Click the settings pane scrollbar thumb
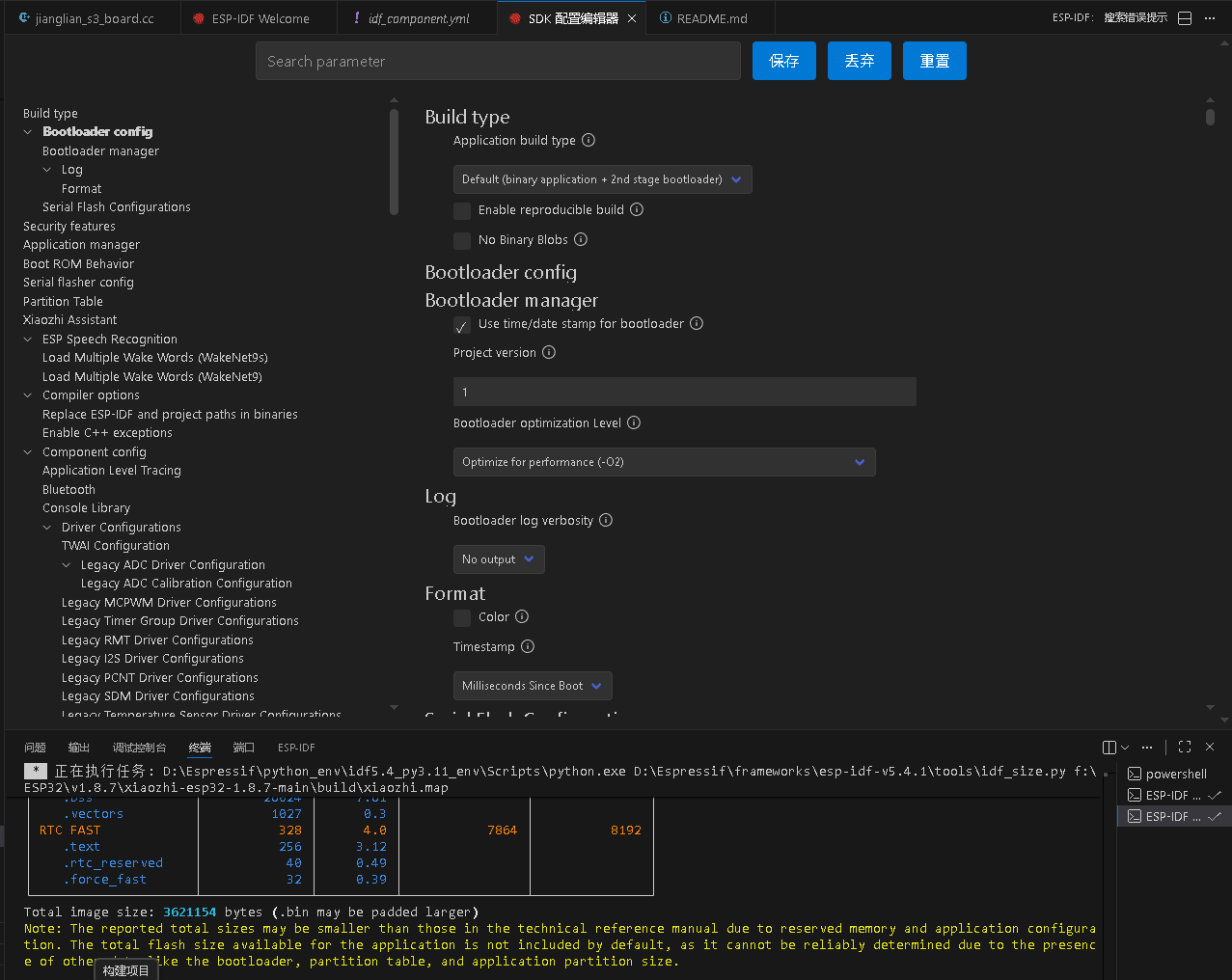Screen dimensions: 1232x980 (1210, 117)
